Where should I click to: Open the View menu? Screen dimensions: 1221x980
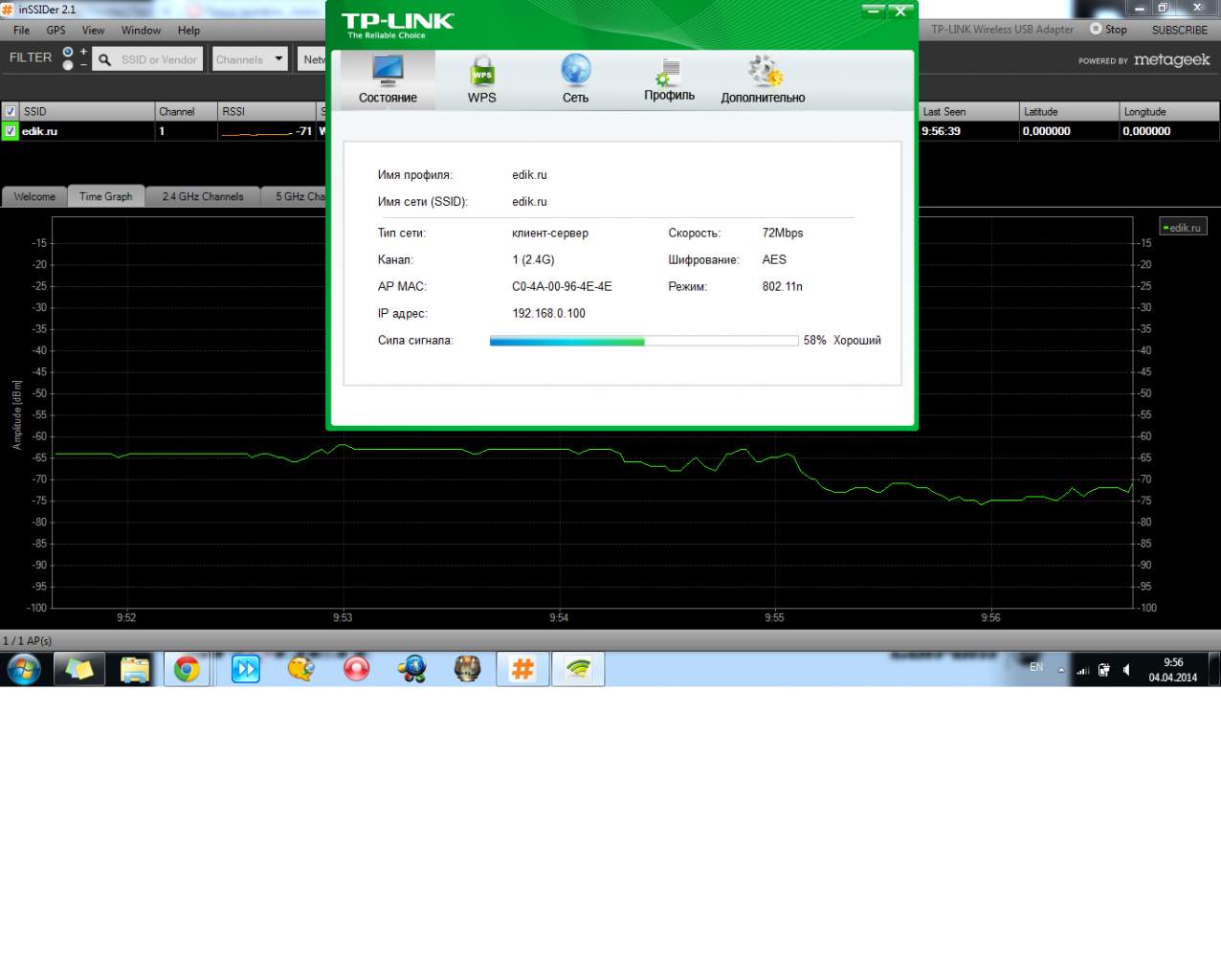[x=94, y=31]
